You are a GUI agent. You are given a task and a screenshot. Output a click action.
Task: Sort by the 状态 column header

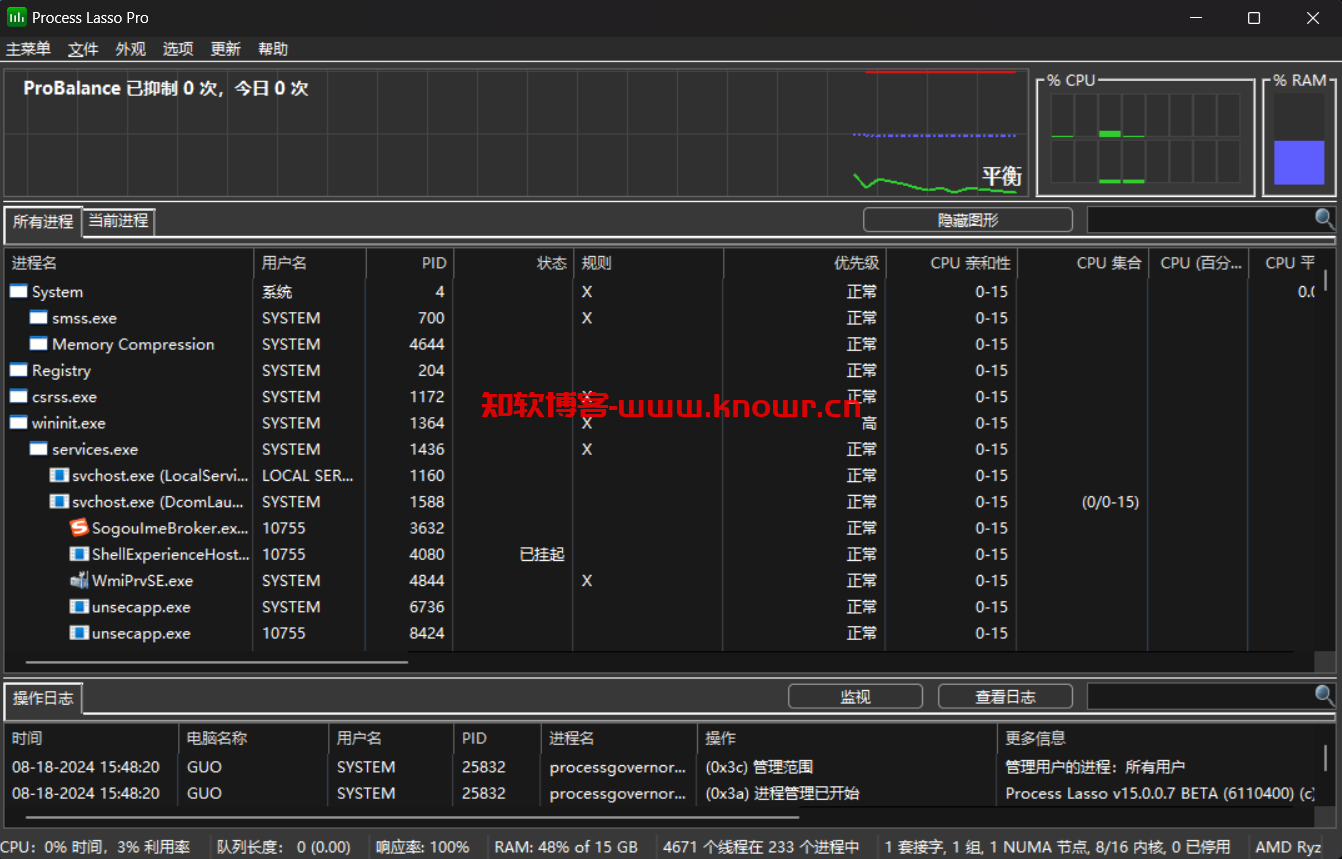click(514, 263)
